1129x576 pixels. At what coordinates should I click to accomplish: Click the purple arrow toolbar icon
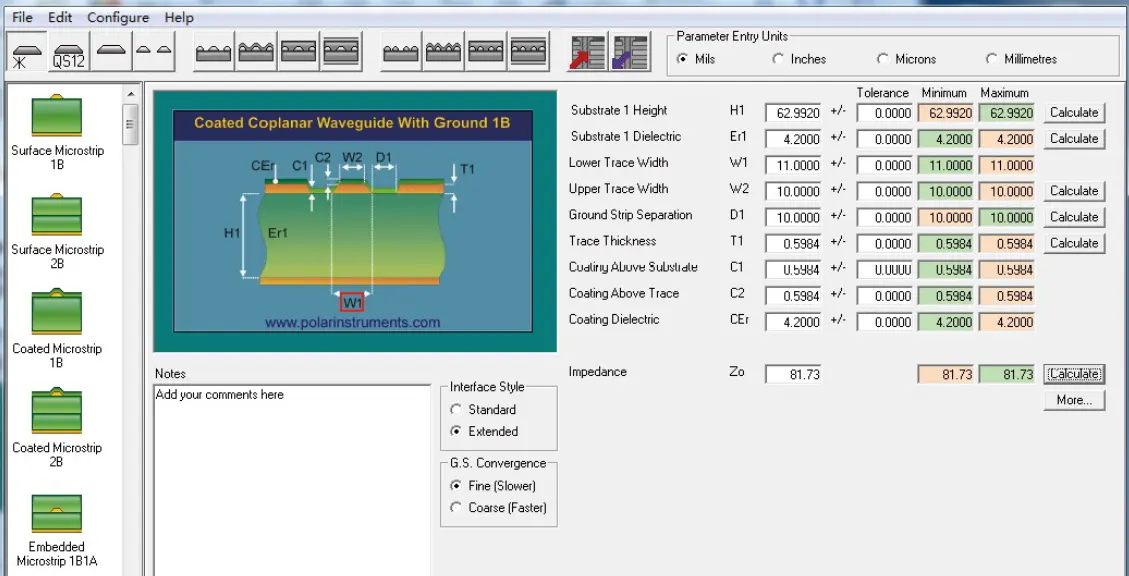pos(631,53)
